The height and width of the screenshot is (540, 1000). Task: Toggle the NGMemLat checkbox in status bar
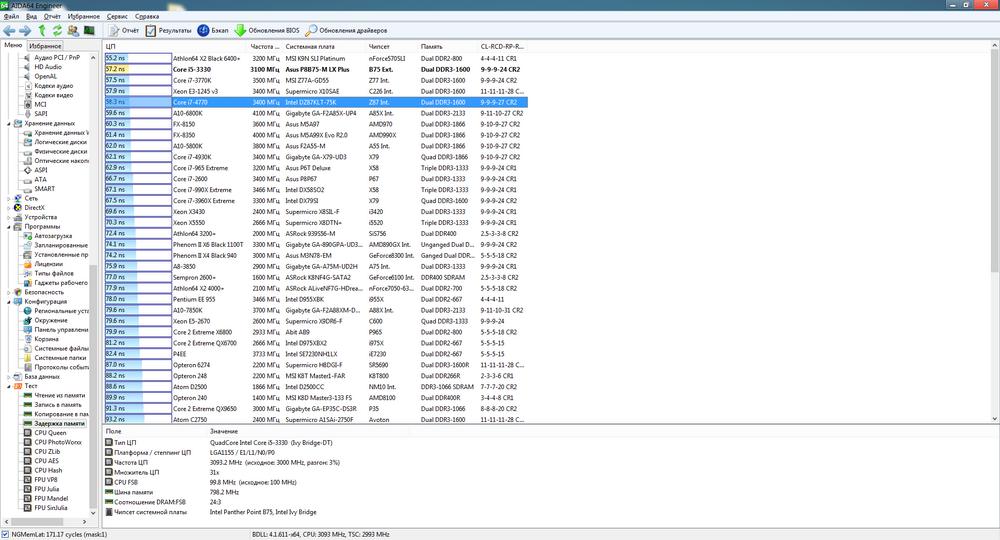(5, 534)
